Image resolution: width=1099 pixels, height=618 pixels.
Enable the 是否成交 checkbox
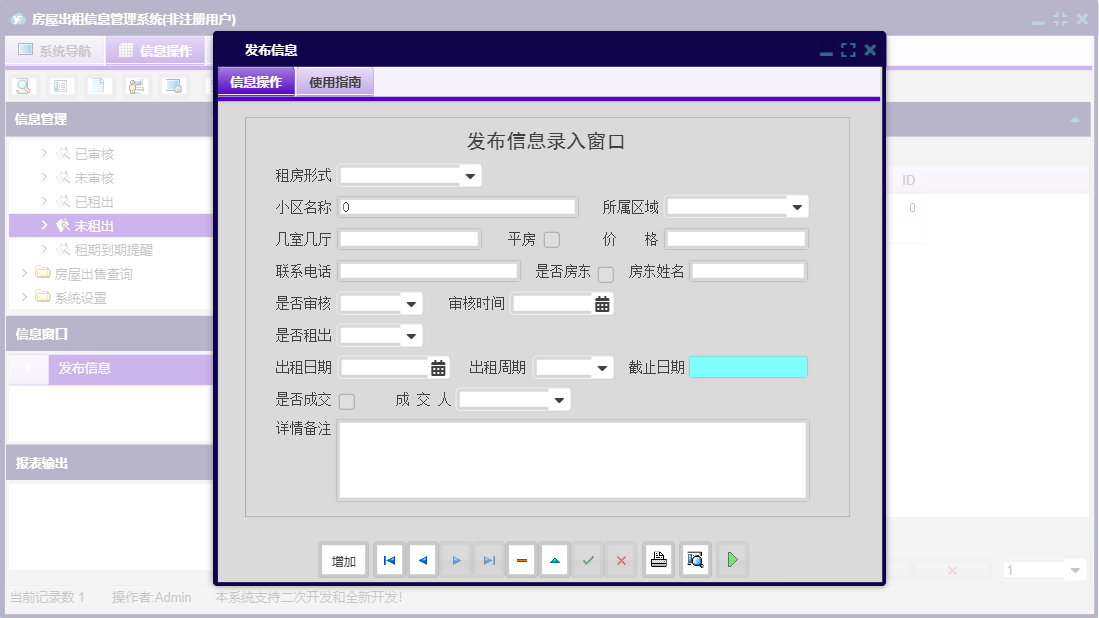(x=345, y=399)
